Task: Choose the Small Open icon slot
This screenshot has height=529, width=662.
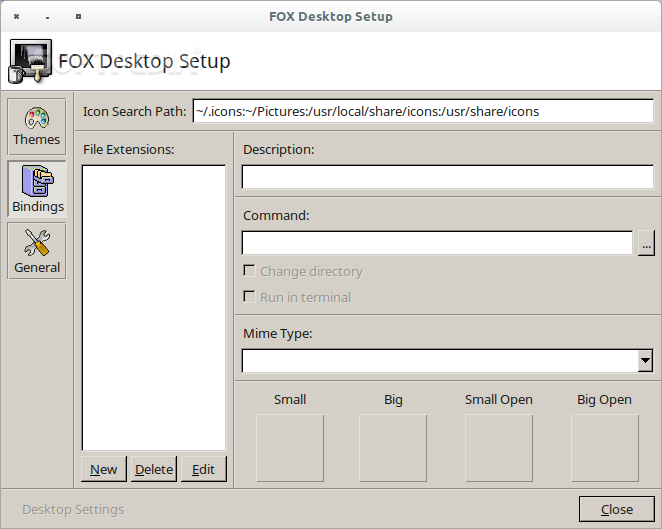Action: (499, 448)
